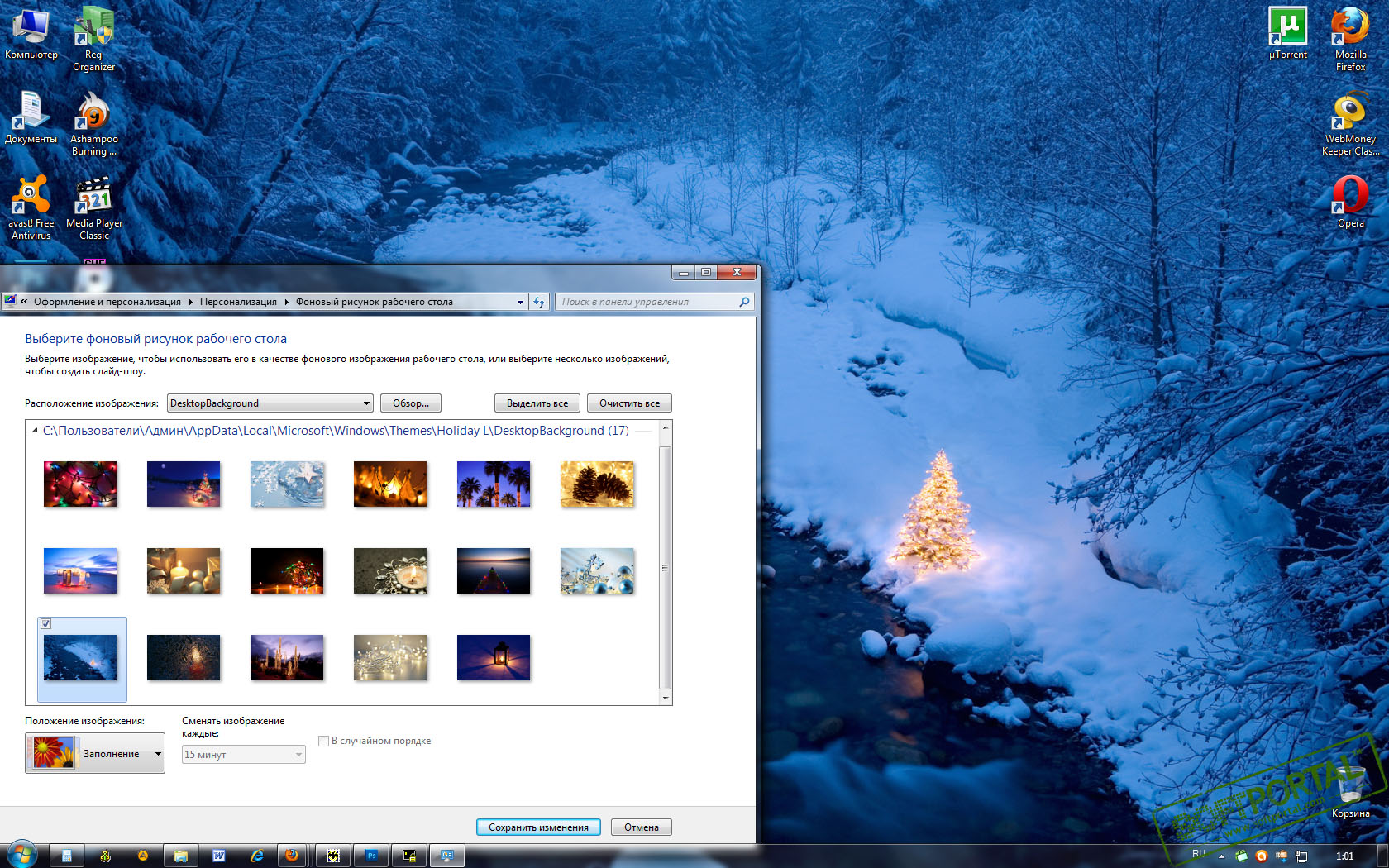Viewport: 1389px width, 868px height.
Task: Select the Reg Organizer desktop shortcut
Action: (x=93, y=40)
